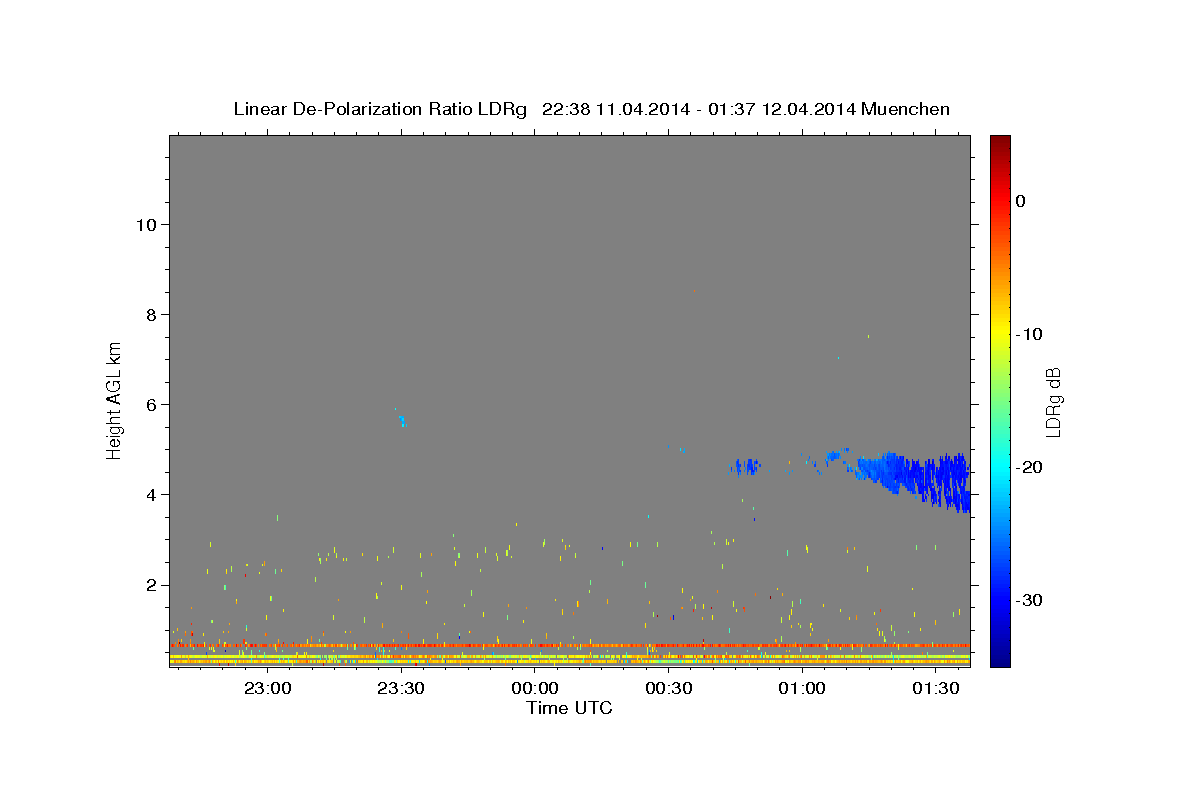This screenshot has height=800, width=1200.
Task: Click the light blue cloud segment near 01:07
Action: tap(838, 455)
